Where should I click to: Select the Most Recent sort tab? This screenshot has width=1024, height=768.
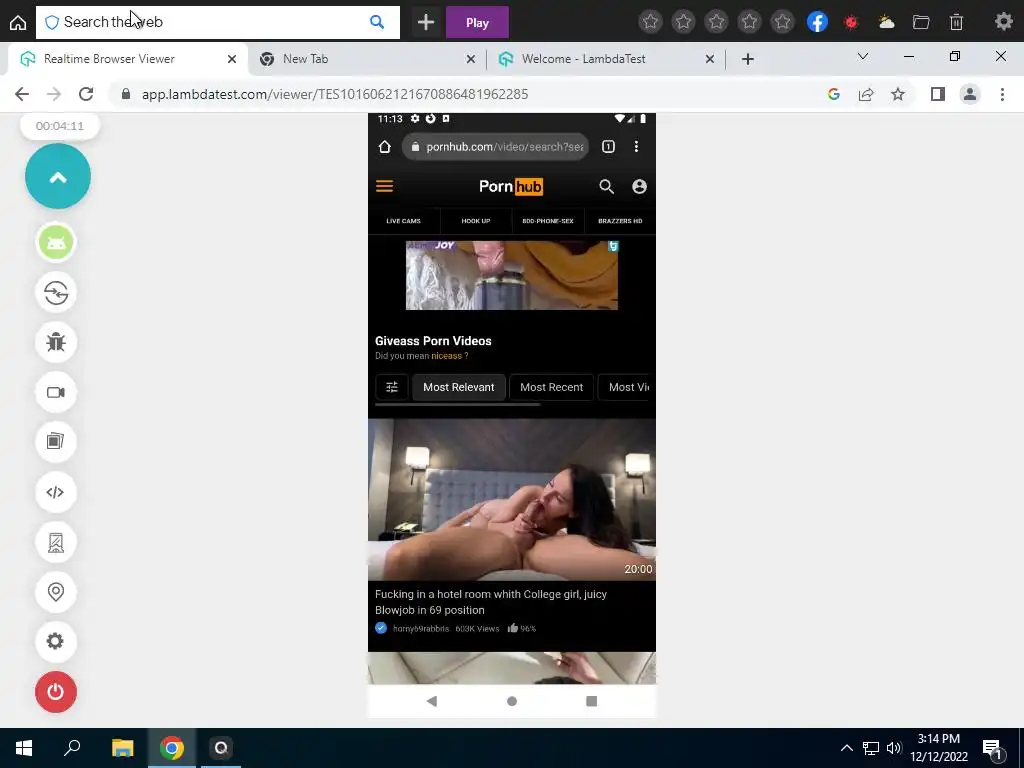click(551, 387)
